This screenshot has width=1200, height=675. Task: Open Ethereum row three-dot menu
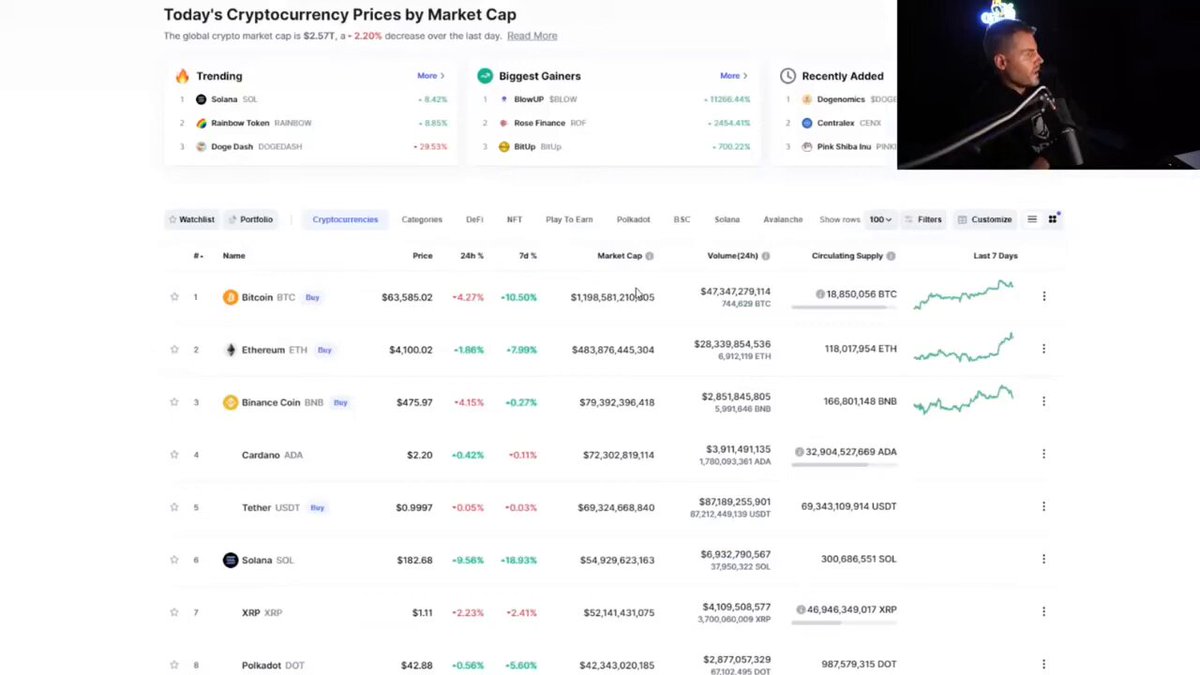click(x=1044, y=349)
